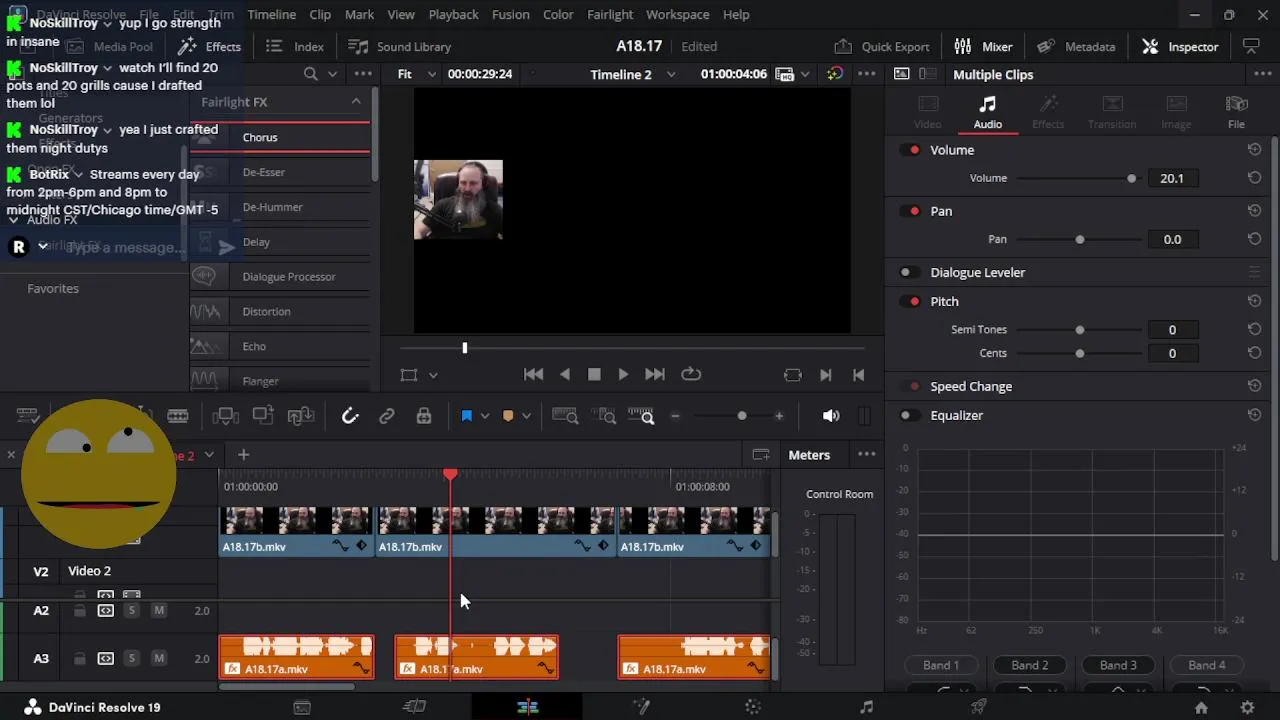Search the effects library
Screen dimensions: 1280x720
click(x=310, y=74)
